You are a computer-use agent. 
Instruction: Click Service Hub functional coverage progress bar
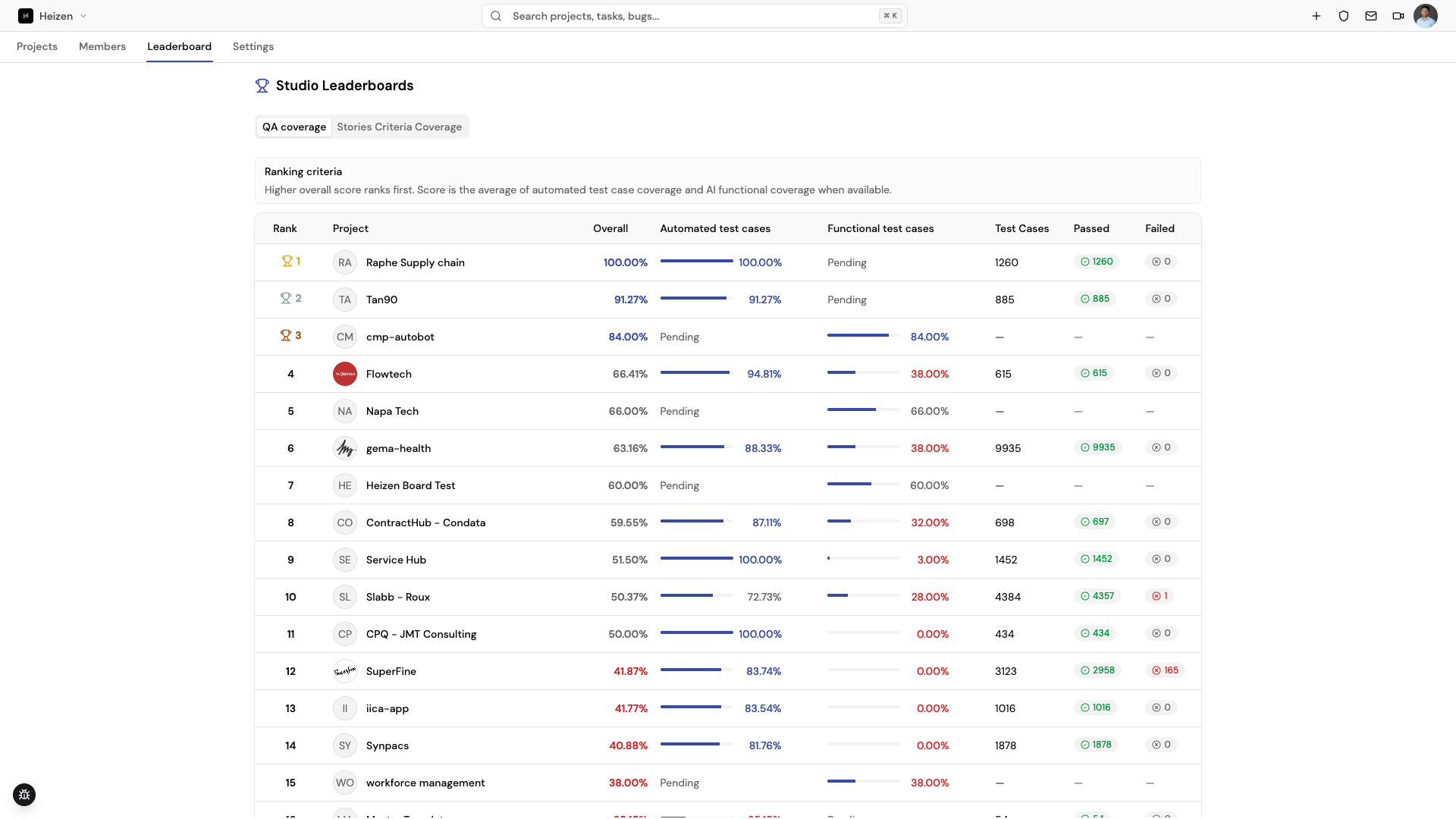click(x=863, y=558)
